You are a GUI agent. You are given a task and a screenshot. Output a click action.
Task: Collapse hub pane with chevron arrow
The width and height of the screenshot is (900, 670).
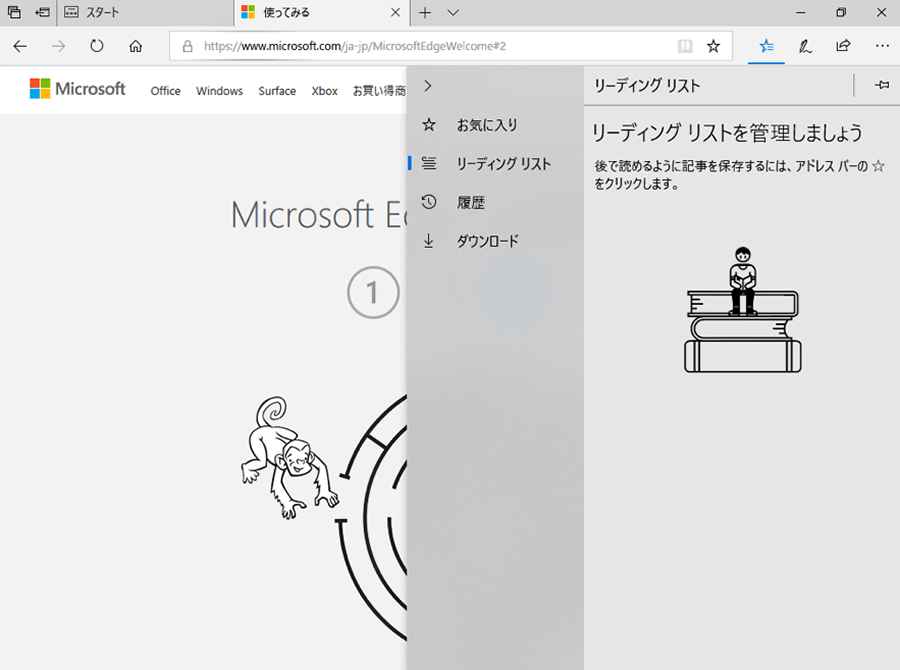428,86
